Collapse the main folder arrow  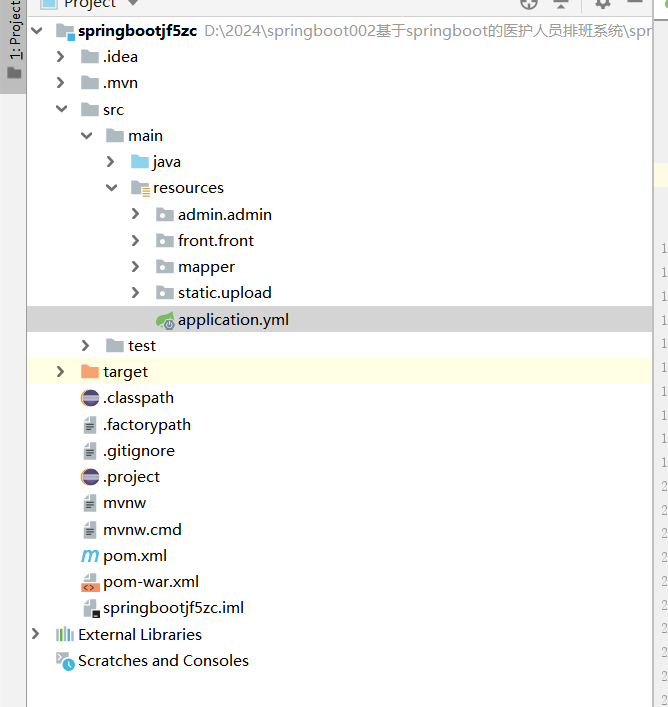pyautogui.click(x=87, y=135)
